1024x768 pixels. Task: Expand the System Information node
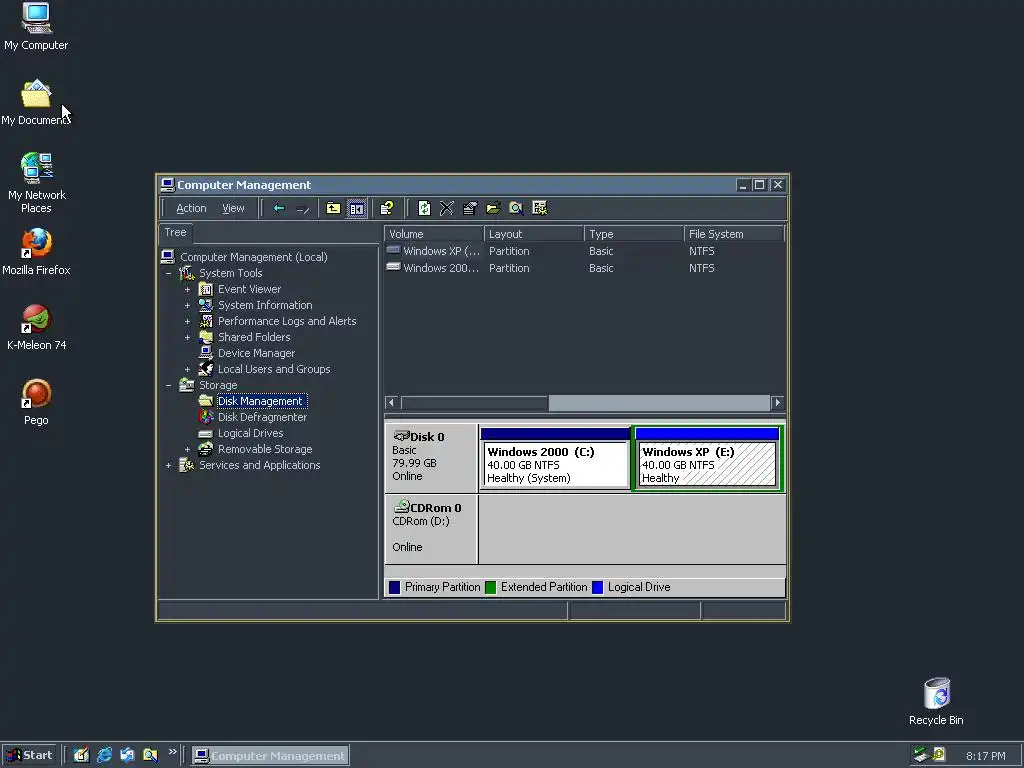187,305
